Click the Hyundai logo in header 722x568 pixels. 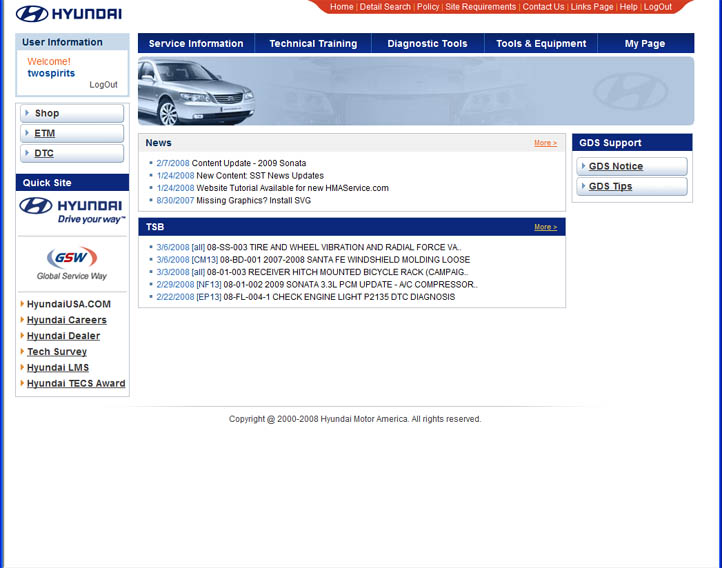[x=68, y=14]
